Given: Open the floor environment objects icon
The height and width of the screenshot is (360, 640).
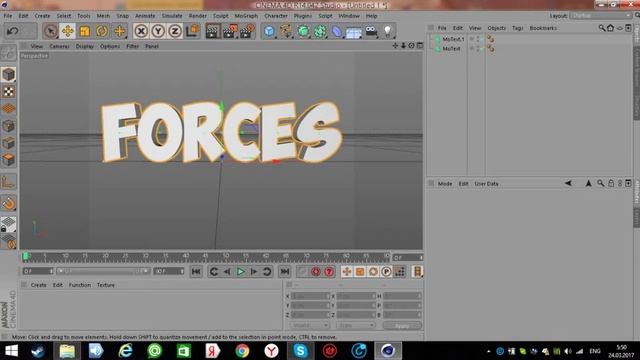Looking at the screenshot, I should 354,31.
